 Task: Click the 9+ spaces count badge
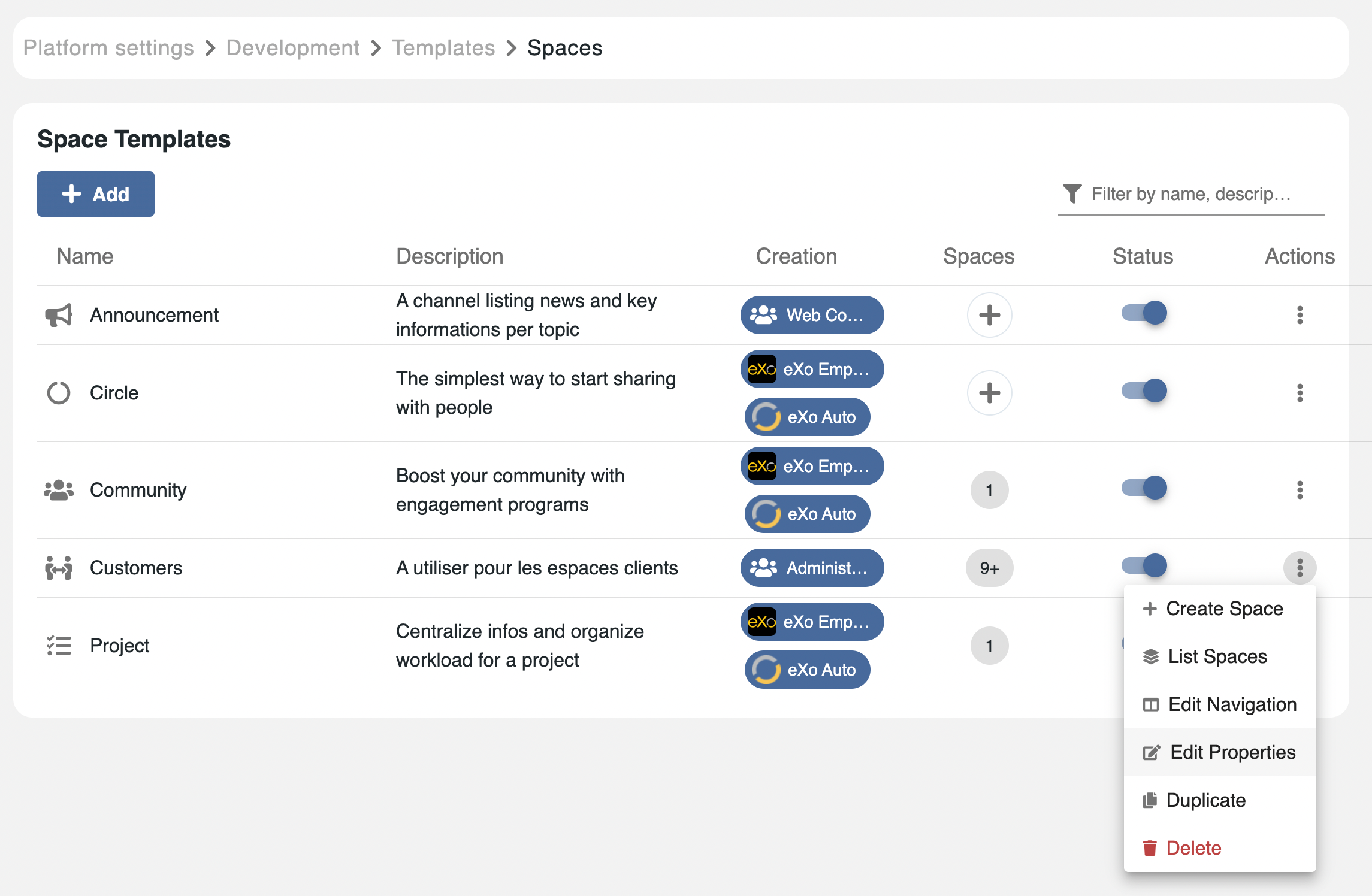pos(989,568)
